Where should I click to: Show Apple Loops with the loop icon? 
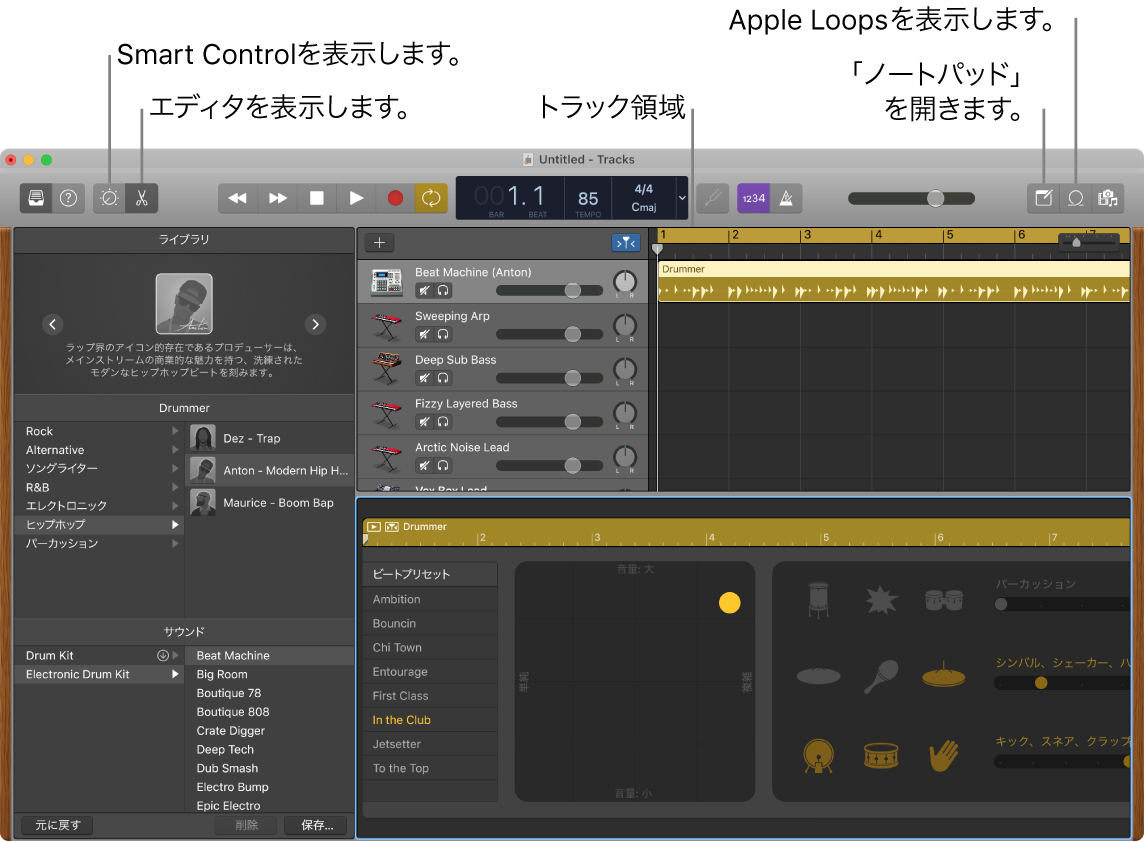point(1074,198)
